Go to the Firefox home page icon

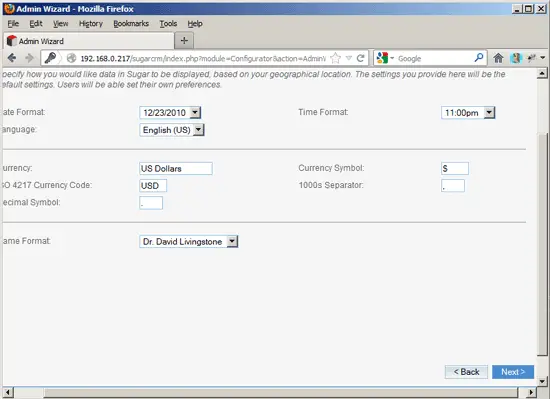(x=498, y=58)
